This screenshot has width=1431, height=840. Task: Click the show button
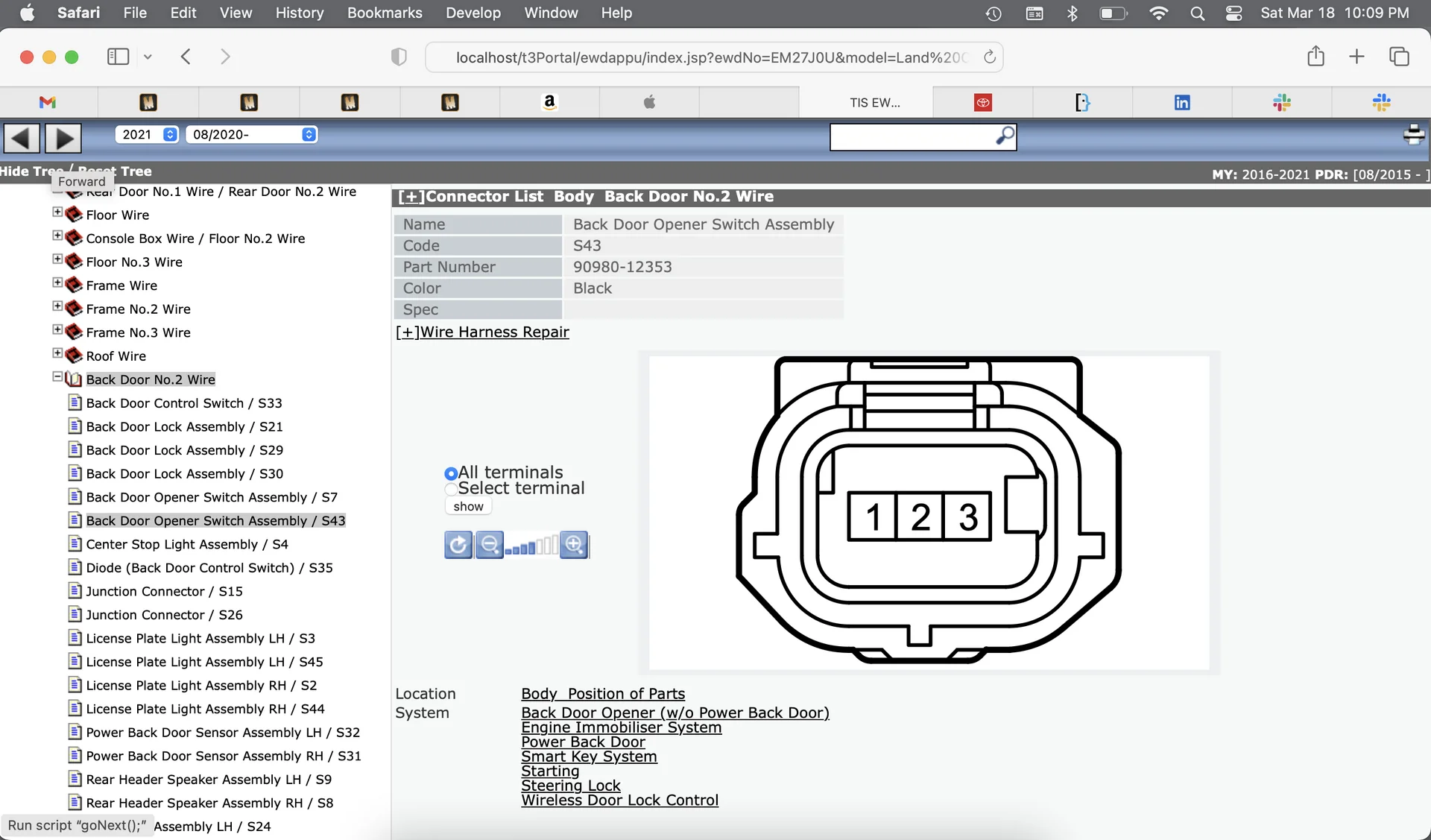468,507
